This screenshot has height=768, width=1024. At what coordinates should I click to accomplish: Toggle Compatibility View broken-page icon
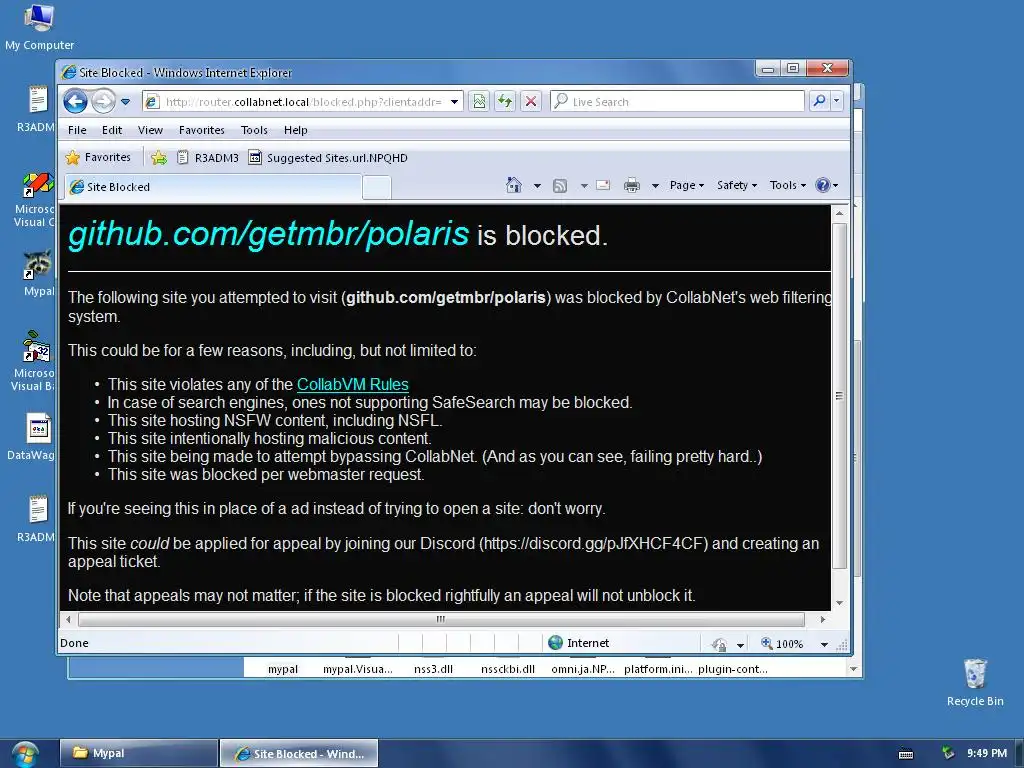coord(479,101)
